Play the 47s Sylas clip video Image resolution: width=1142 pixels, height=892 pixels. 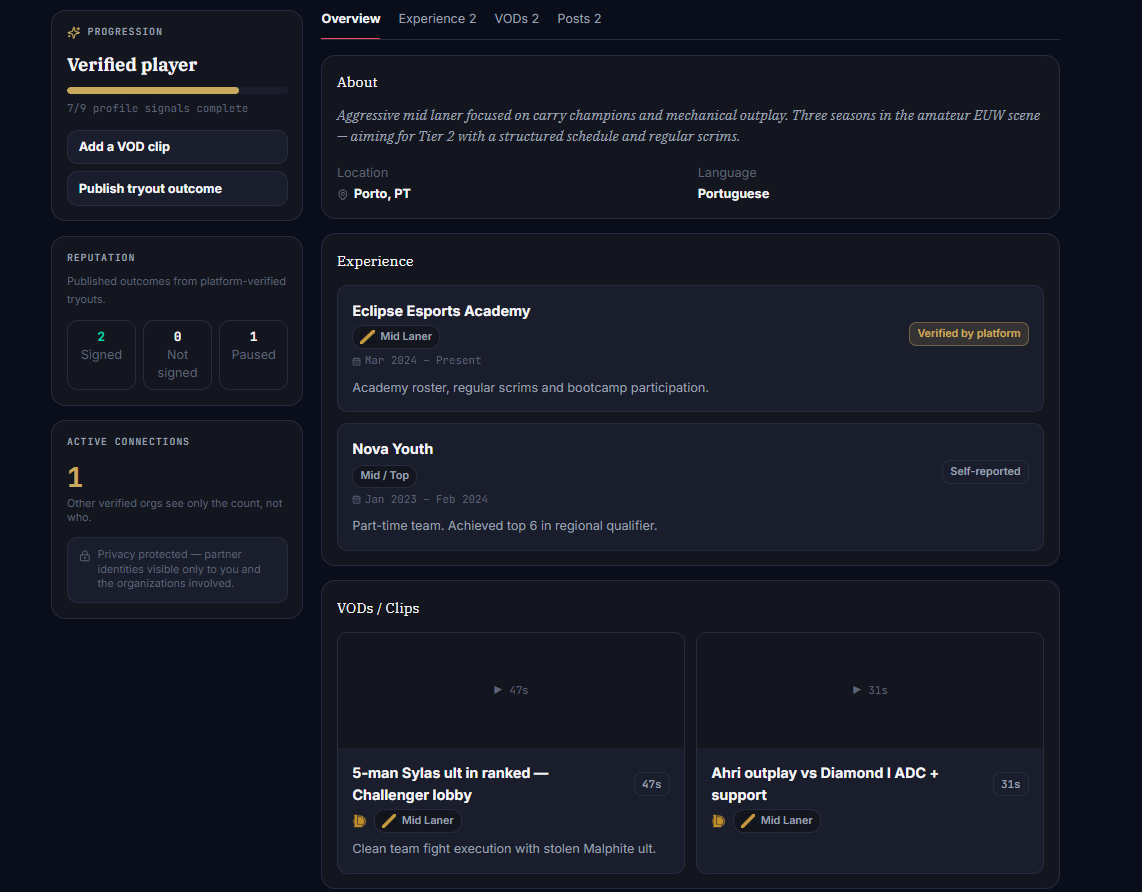click(511, 690)
